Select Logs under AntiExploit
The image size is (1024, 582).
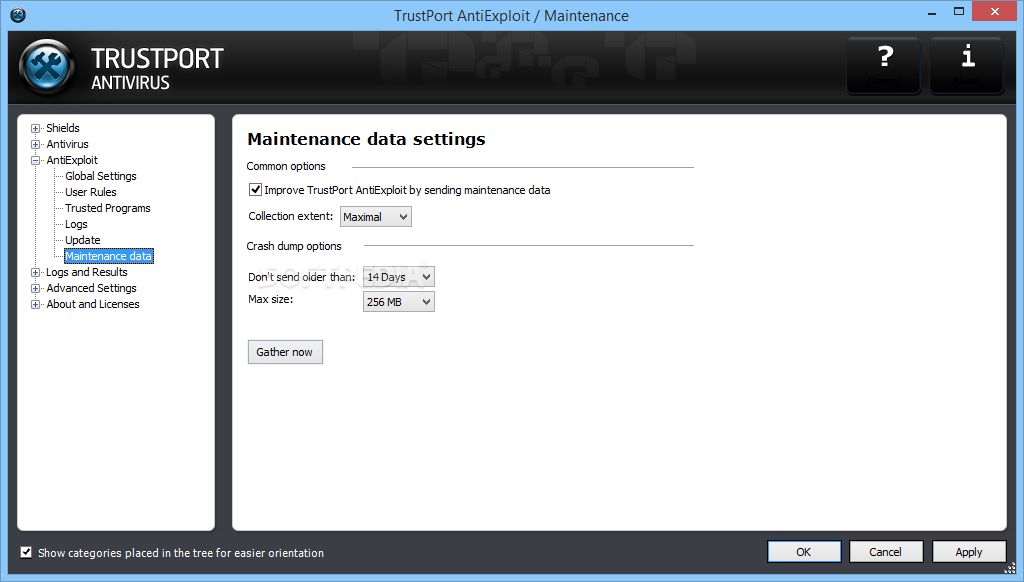pyautogui.click(x=76, y=224)
